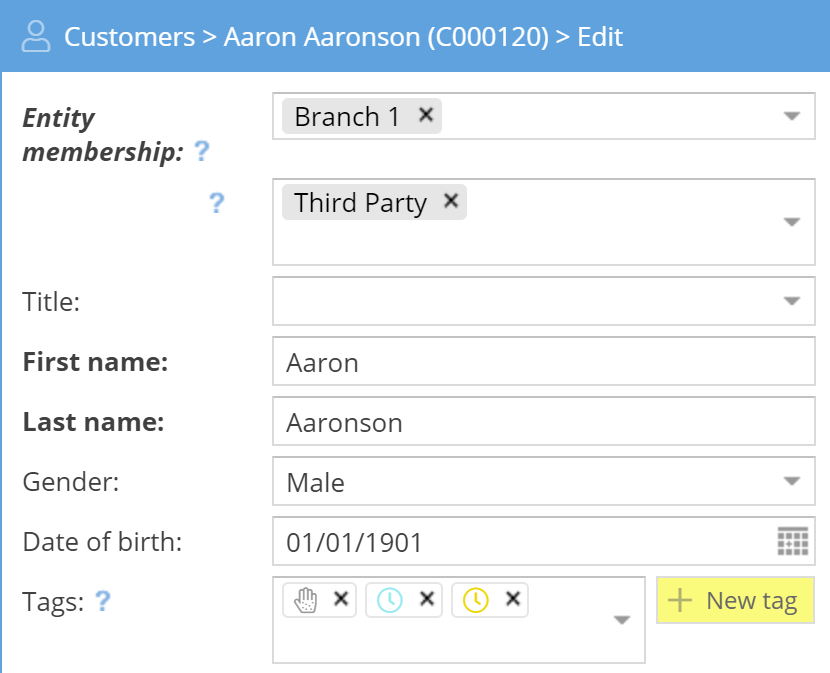The image size is (830, 673).
Task: Open the Tags dropdown arrow
Action: click(x=622, y=620)
